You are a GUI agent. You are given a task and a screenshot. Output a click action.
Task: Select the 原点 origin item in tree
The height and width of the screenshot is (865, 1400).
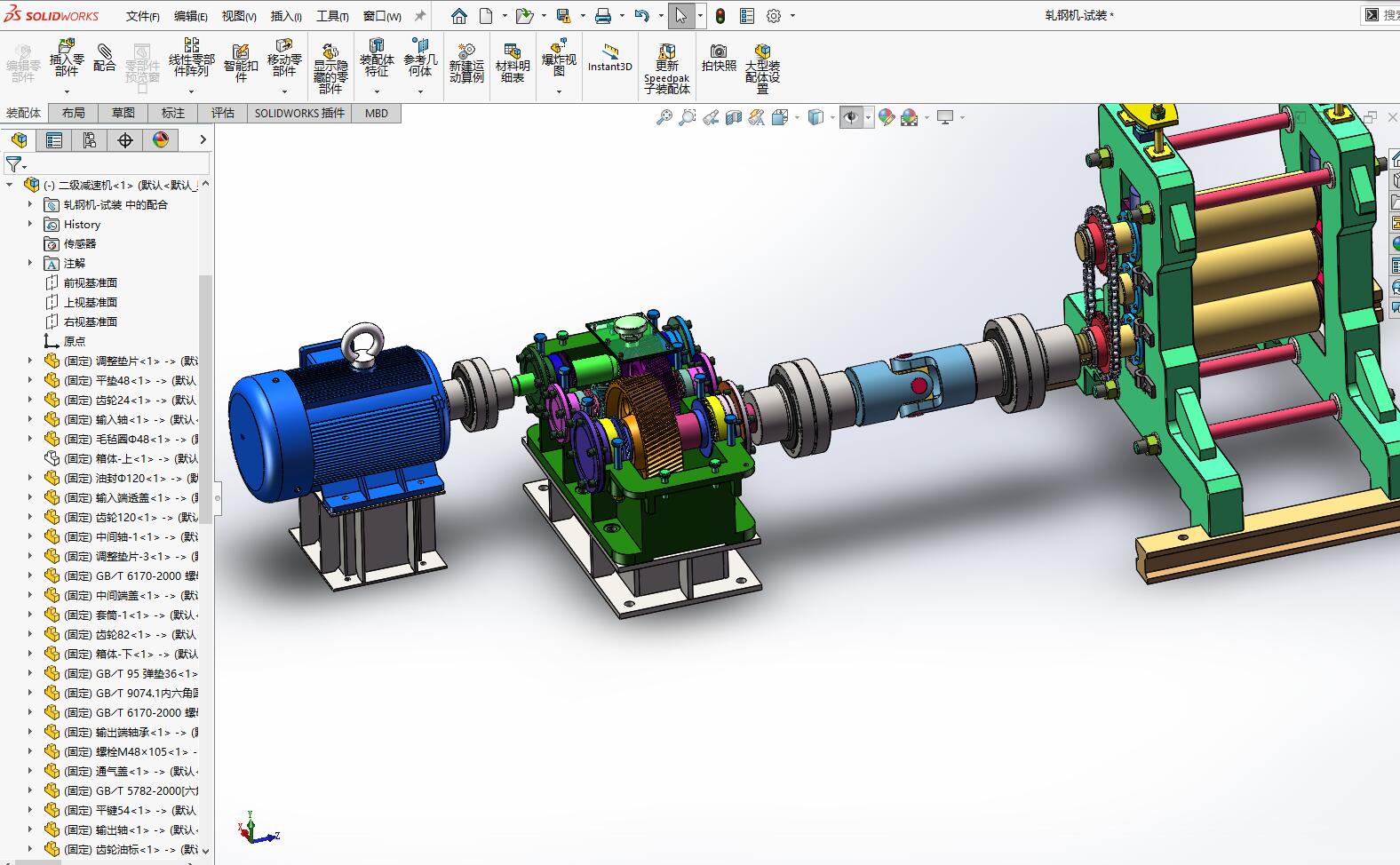click(x=75, y=341)
